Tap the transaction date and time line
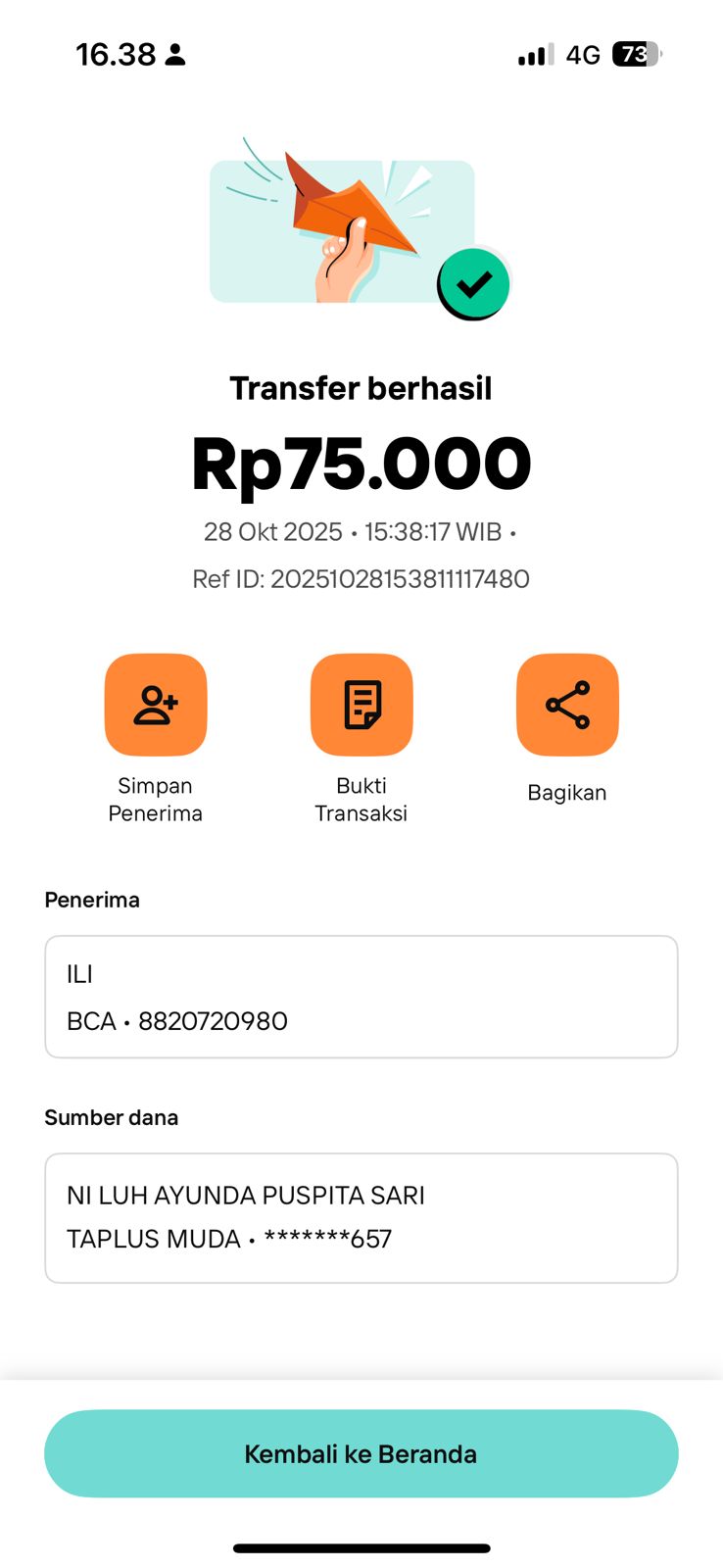Screen dimensions: 723x1568 [x=360, y=532]
